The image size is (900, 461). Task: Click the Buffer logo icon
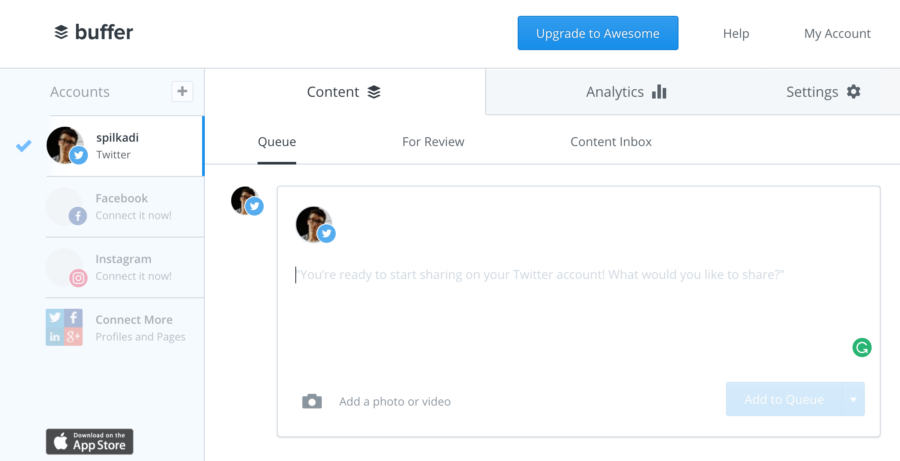point(61,33)
